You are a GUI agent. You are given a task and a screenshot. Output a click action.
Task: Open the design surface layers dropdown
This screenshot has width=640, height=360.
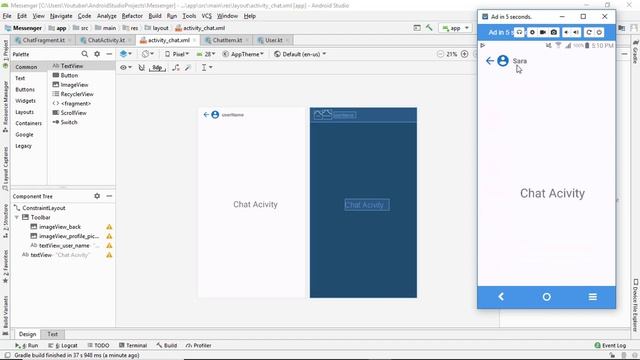pyautogui.click(x=126, y=54)
